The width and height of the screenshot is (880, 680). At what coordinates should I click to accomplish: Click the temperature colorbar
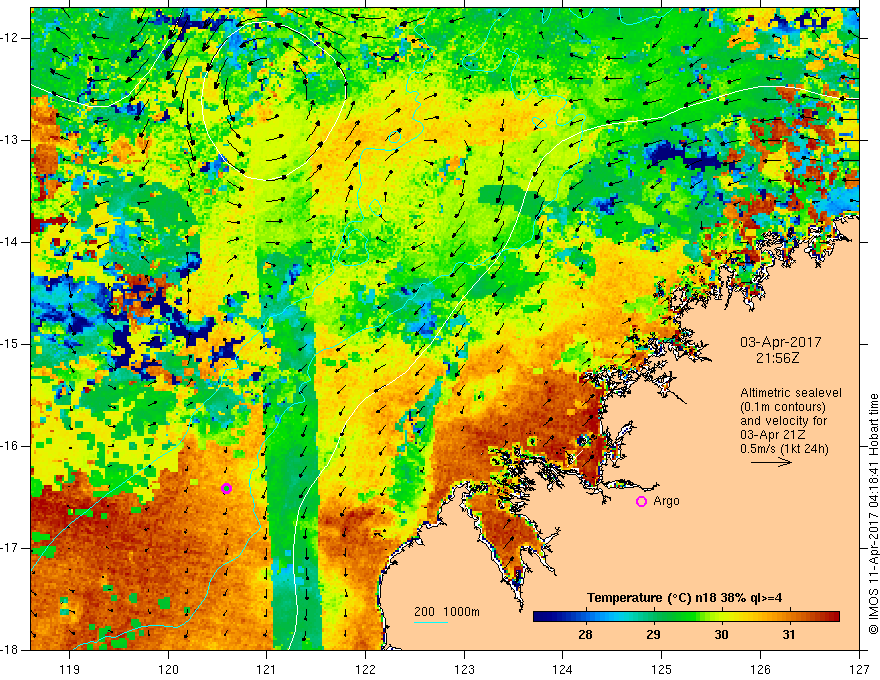(686, 616)
